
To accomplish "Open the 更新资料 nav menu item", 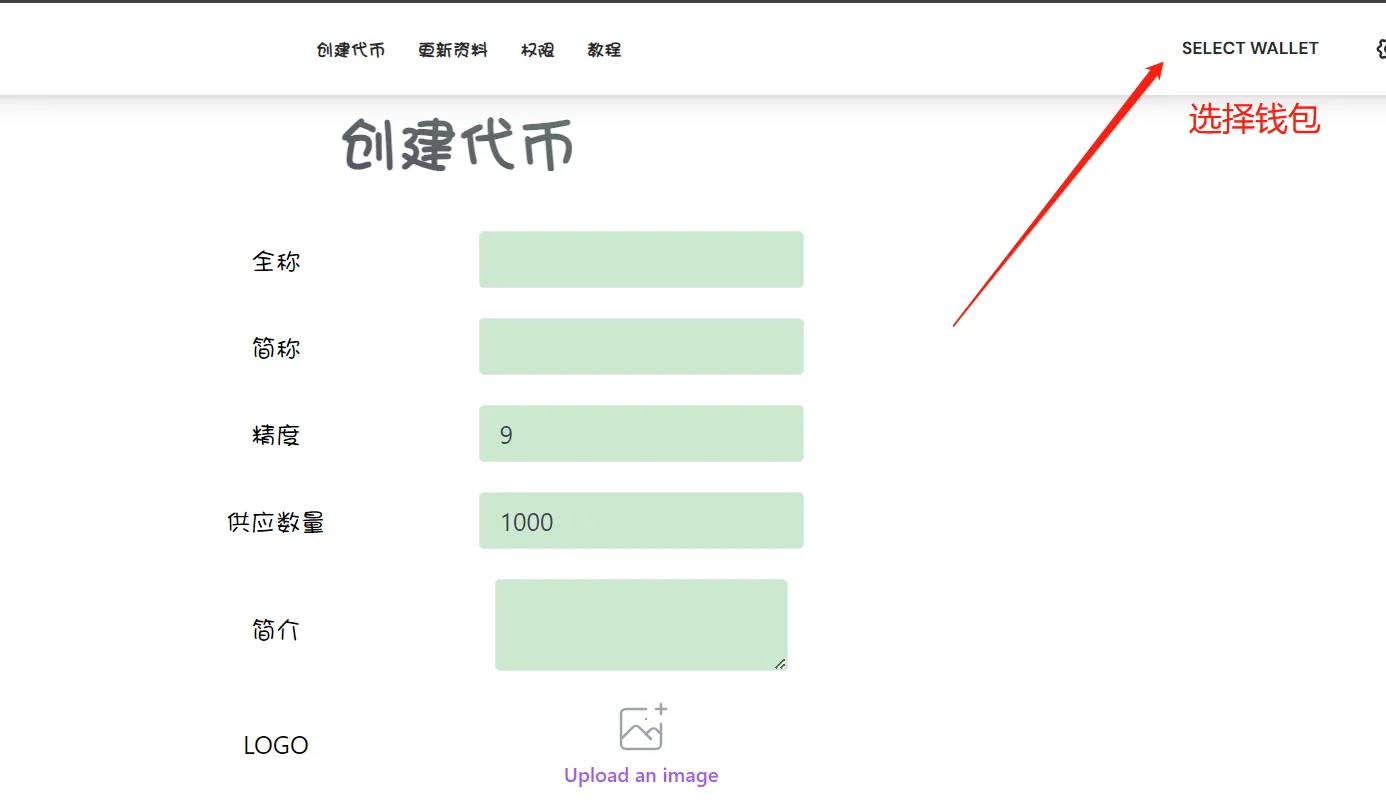I will coord(453,50).
